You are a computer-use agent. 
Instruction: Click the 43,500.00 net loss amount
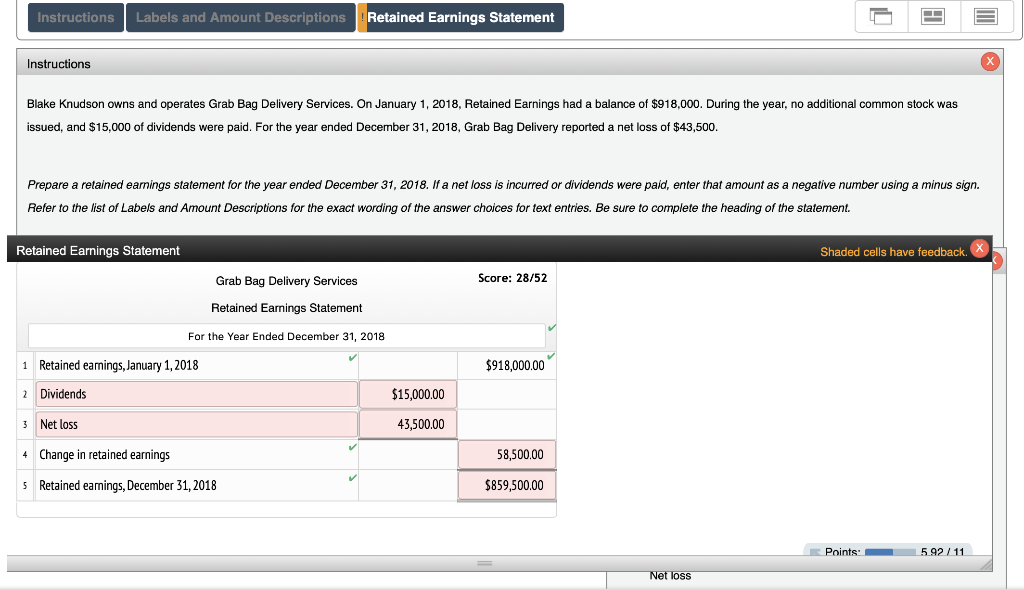pos(407,423)
